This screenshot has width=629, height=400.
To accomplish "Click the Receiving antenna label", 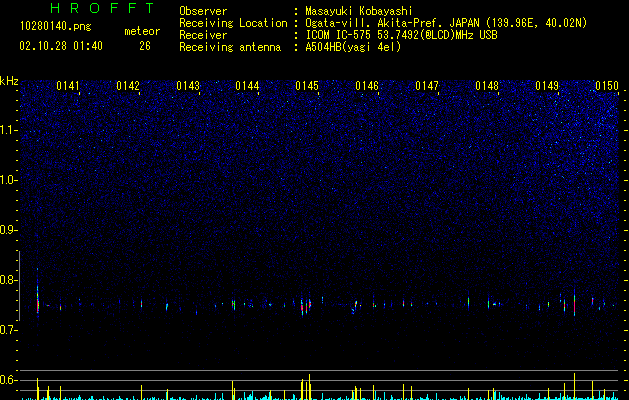I will (230, 47).
